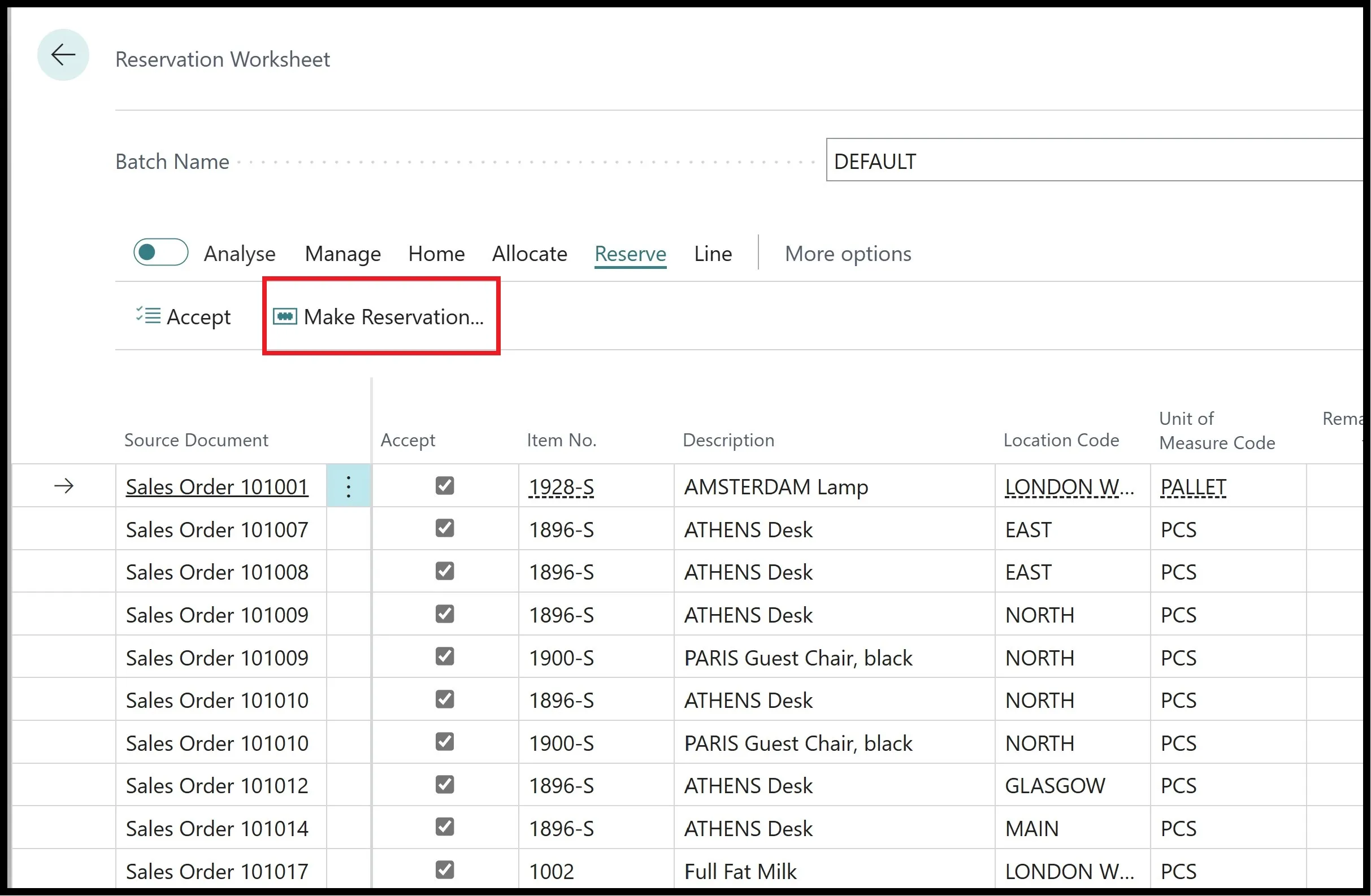The width and height of the screenshot is (1371, 896).
Task: Open the Line menu
Action: coord(713,253)
